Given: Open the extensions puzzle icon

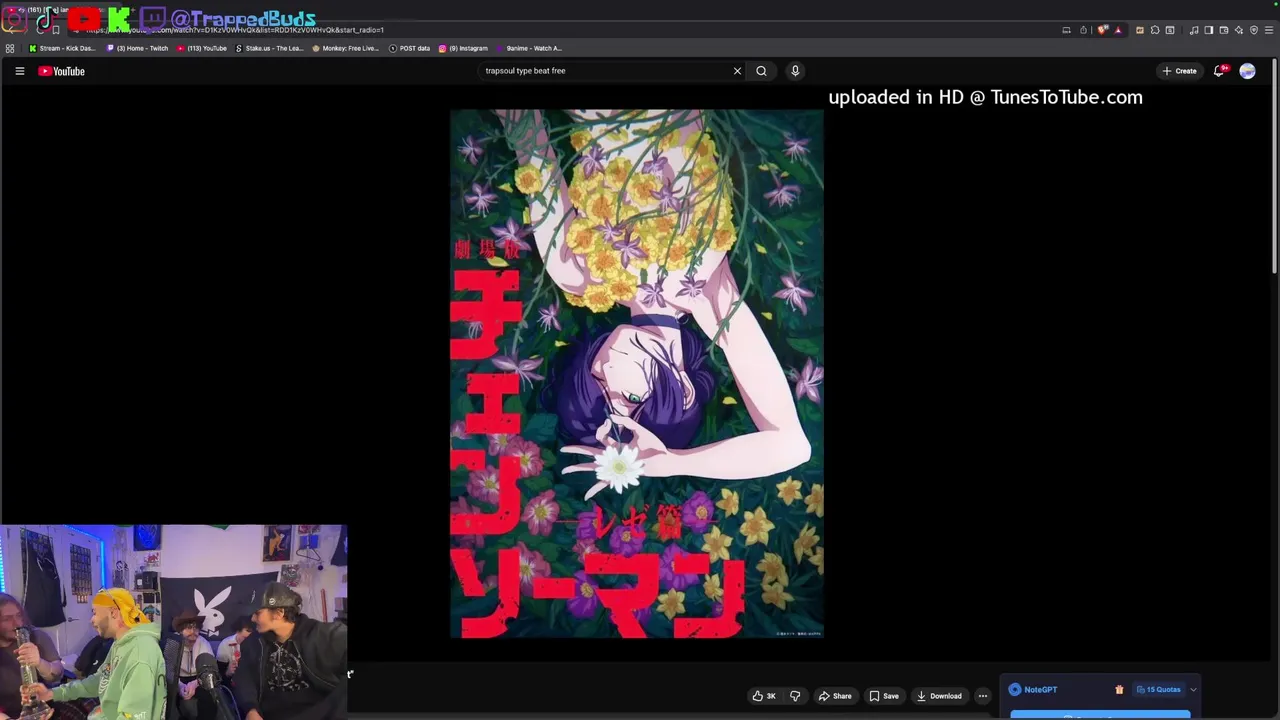Looking at the screenshot, I should 1155,30.
